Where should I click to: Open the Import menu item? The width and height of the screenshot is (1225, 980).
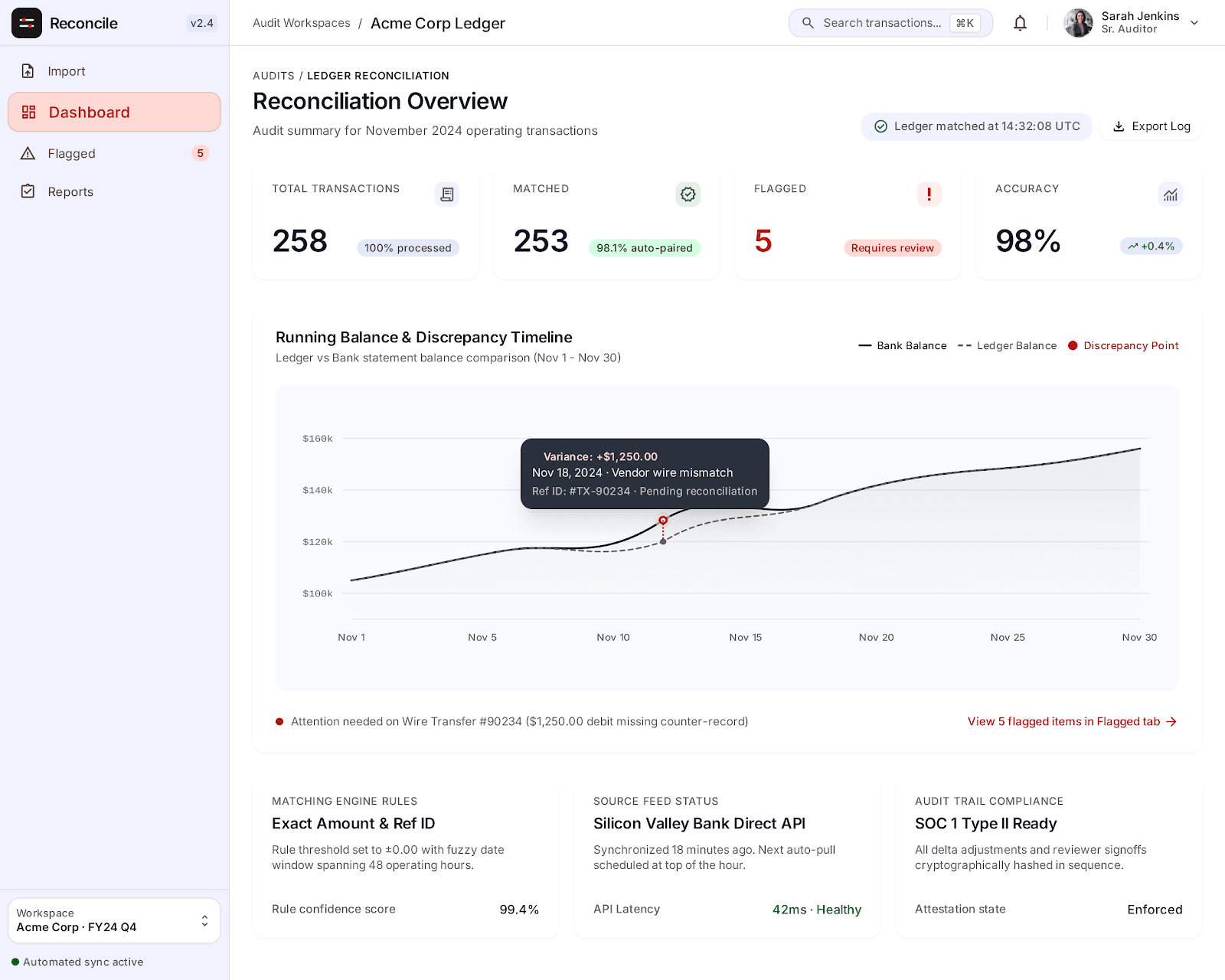coord(114,71)
